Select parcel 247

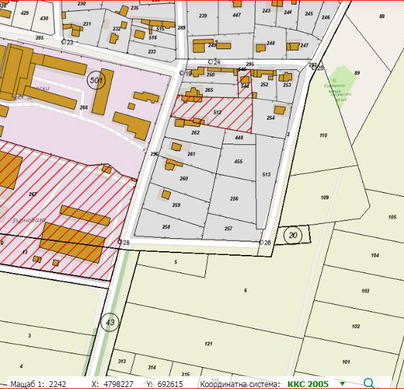pyautogui.click(x=304, y=45)
